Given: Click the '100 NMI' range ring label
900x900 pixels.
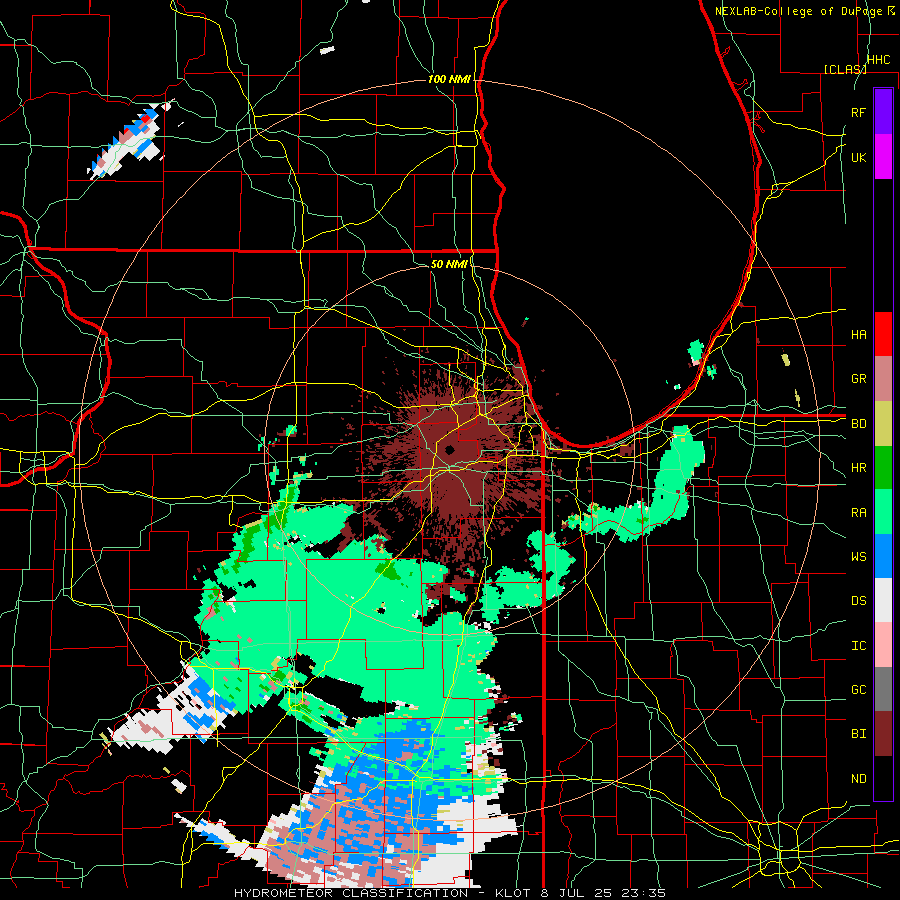Looking at the screenshot, I should point(449,79).
